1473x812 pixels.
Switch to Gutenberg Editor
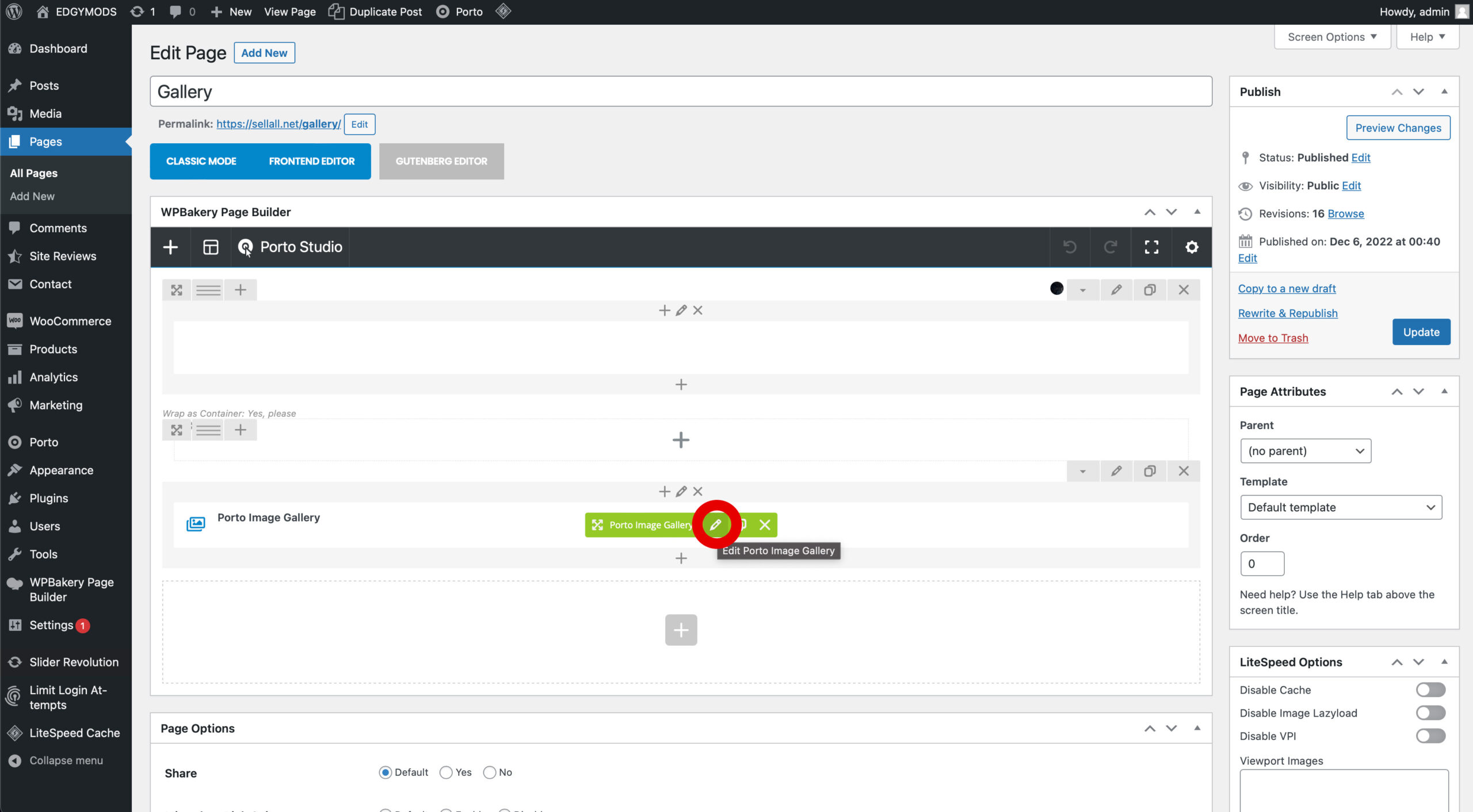pyautogui.click(x=441, y=161)
